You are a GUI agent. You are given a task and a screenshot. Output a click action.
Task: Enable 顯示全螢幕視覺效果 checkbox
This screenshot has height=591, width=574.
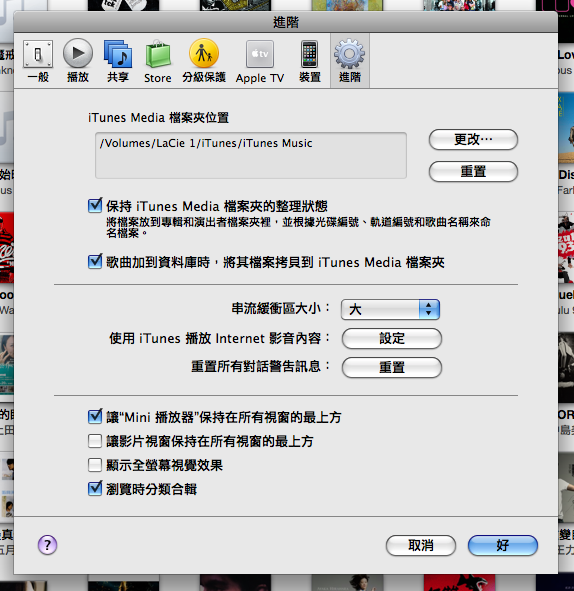point(95,465)
